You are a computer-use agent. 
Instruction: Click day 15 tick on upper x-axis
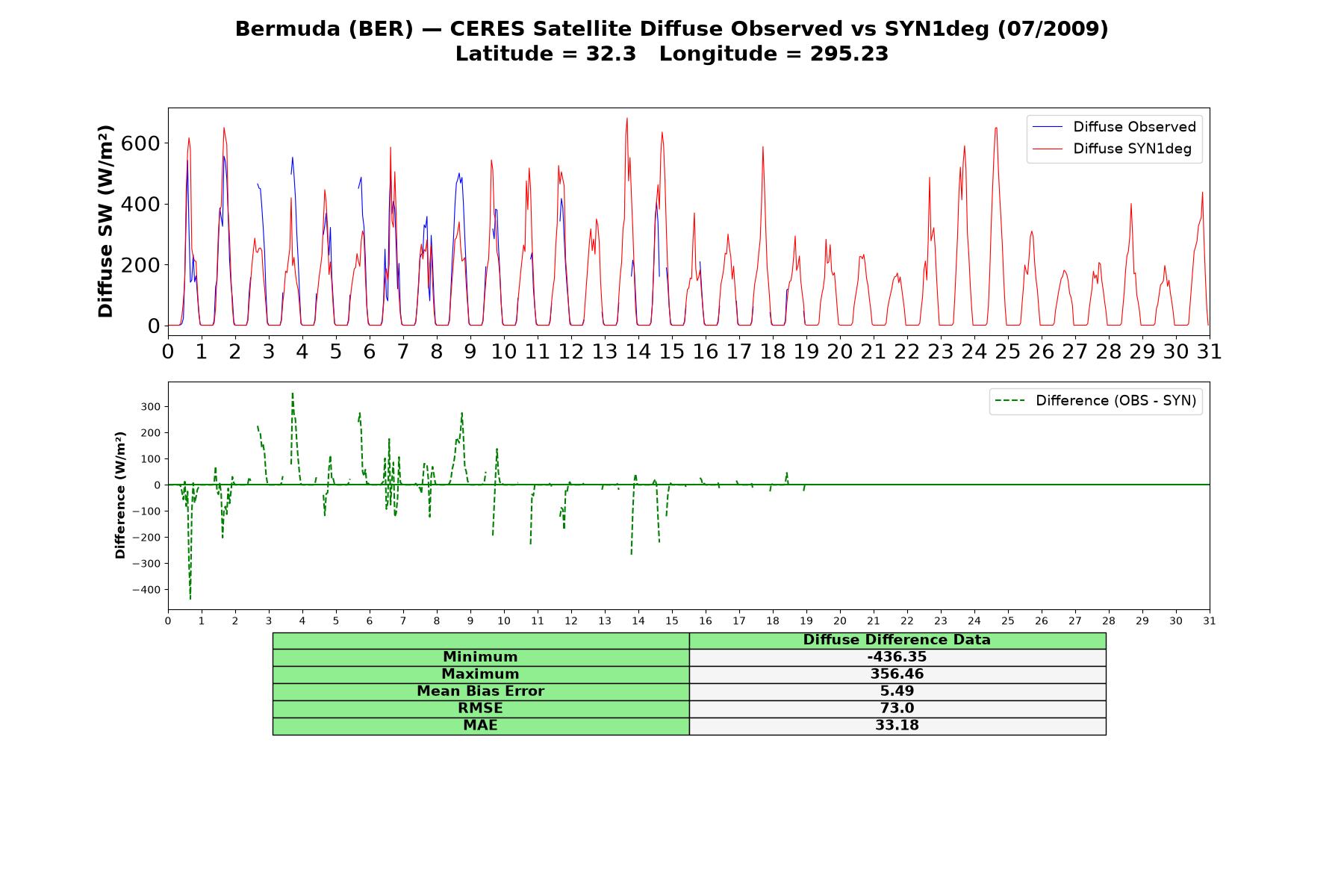pos(672,352)
